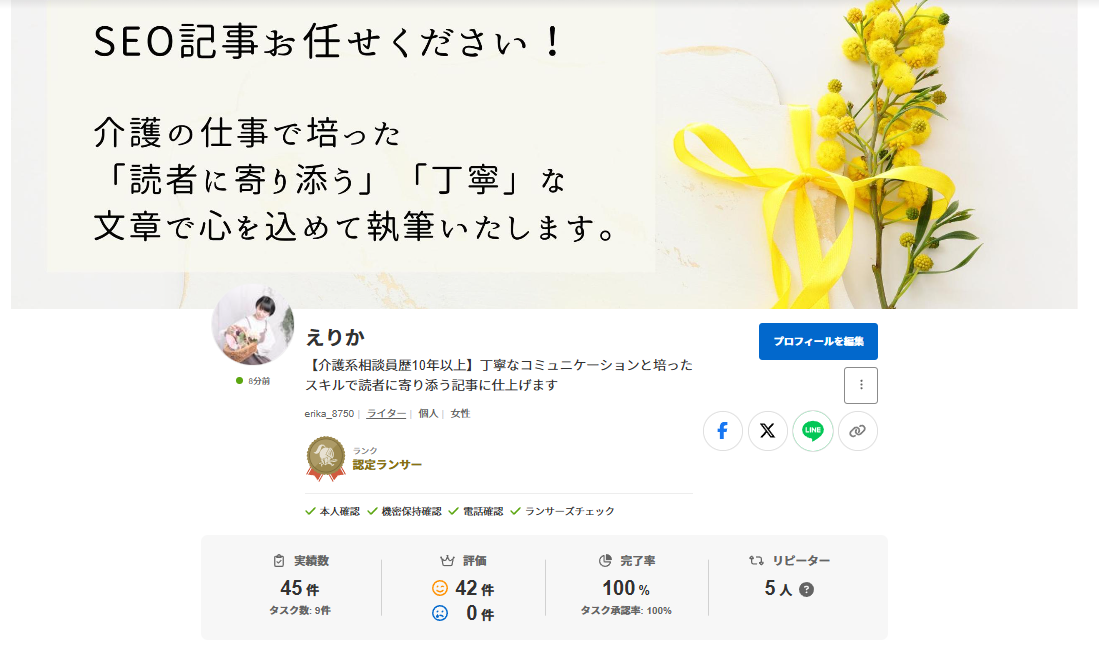Click the えりか profile avatar photo
Screen dimensions: 1099x646
253,324
